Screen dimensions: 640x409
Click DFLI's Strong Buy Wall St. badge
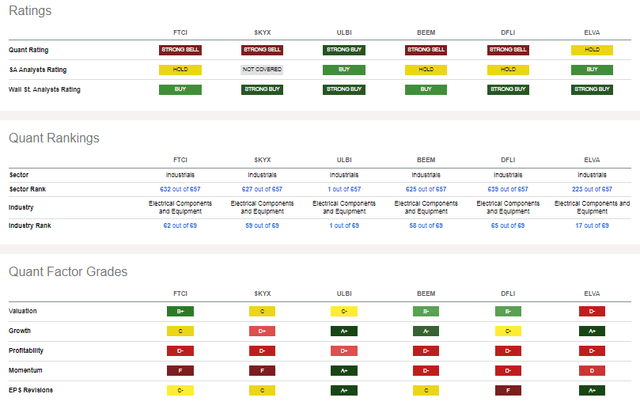(508, 89)
